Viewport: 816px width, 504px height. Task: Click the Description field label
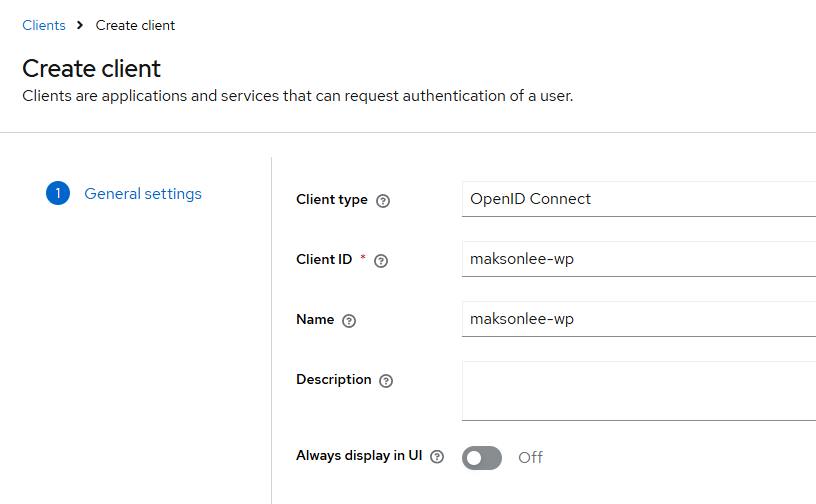334,380
